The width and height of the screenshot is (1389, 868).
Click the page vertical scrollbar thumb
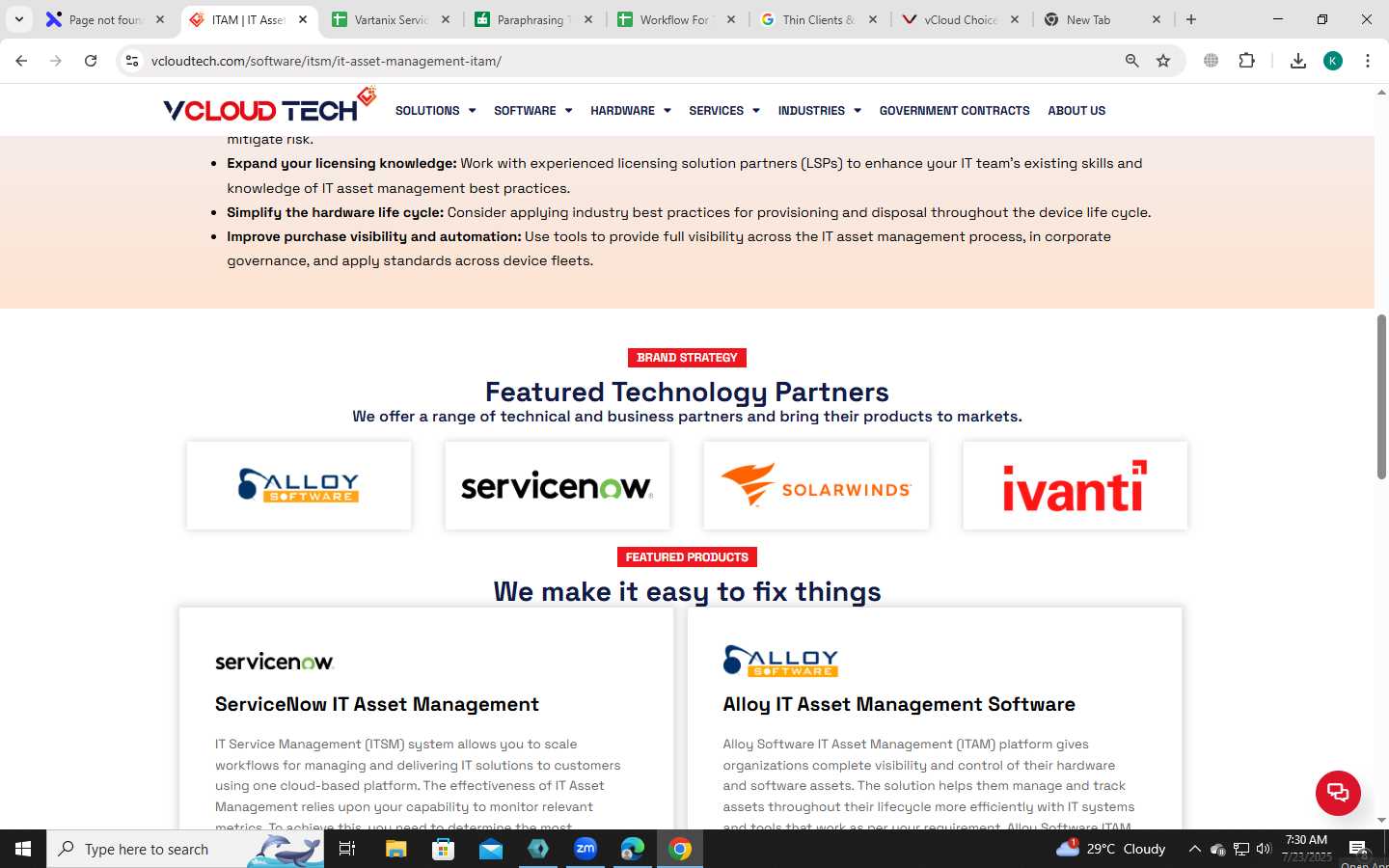pyautogui.click(x=1381, y=396)
